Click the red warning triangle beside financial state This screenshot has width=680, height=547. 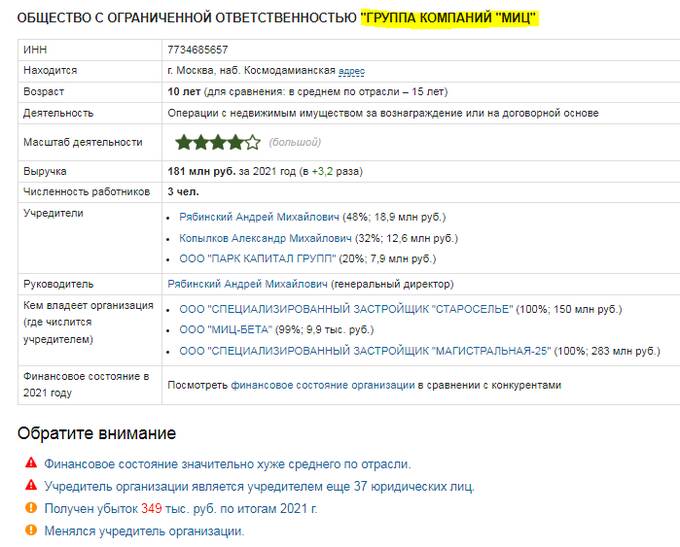tap(31, 462)
